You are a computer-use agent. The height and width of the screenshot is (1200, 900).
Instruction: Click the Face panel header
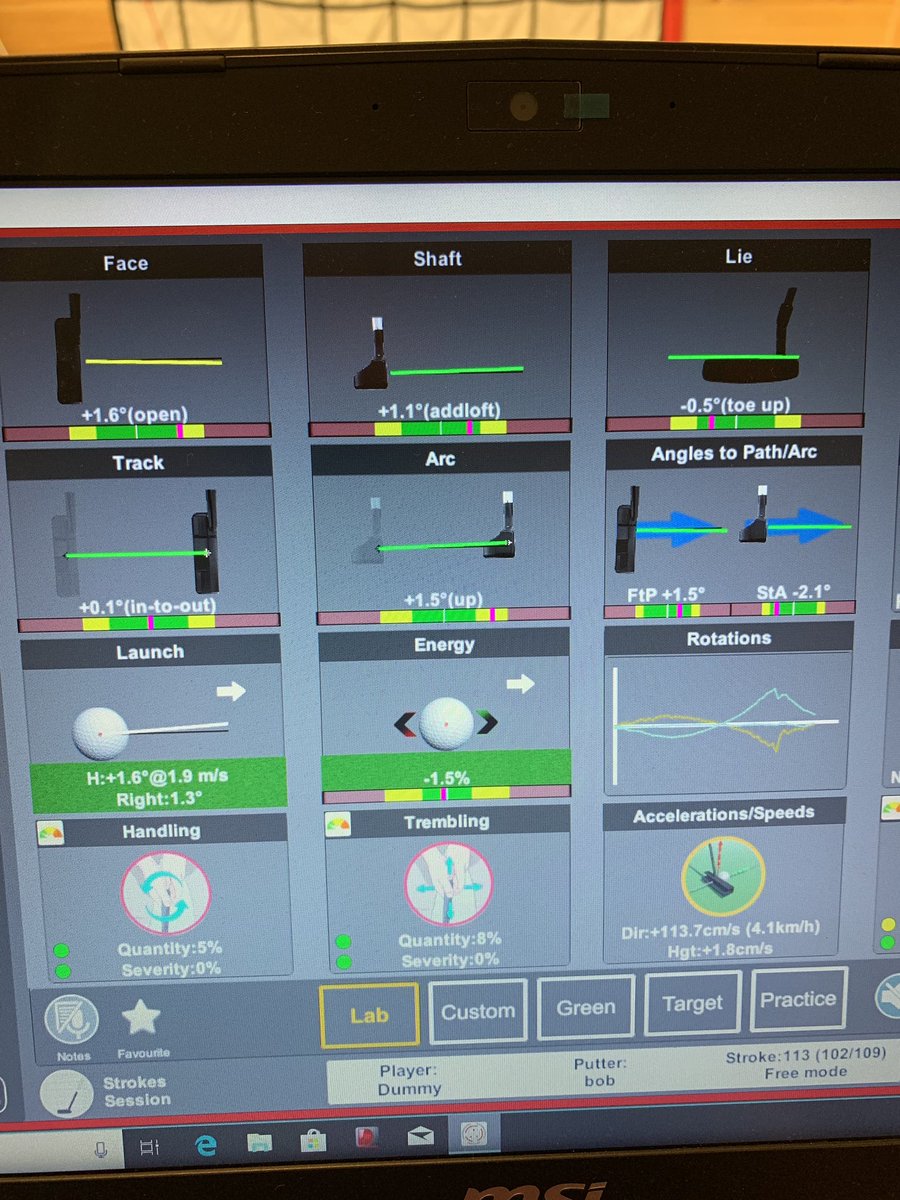click(131, 263)
